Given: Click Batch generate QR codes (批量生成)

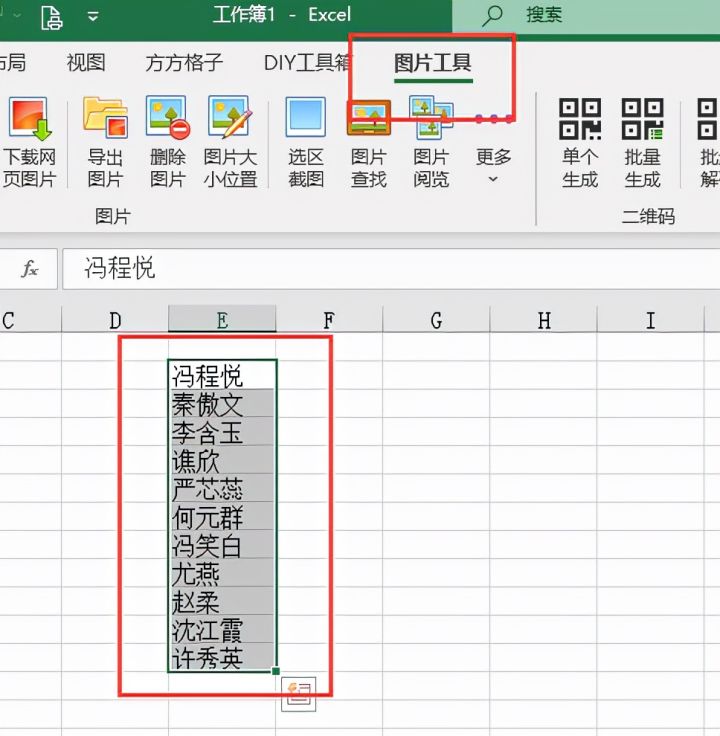Looking at the screenshot, I should [642, 142].
